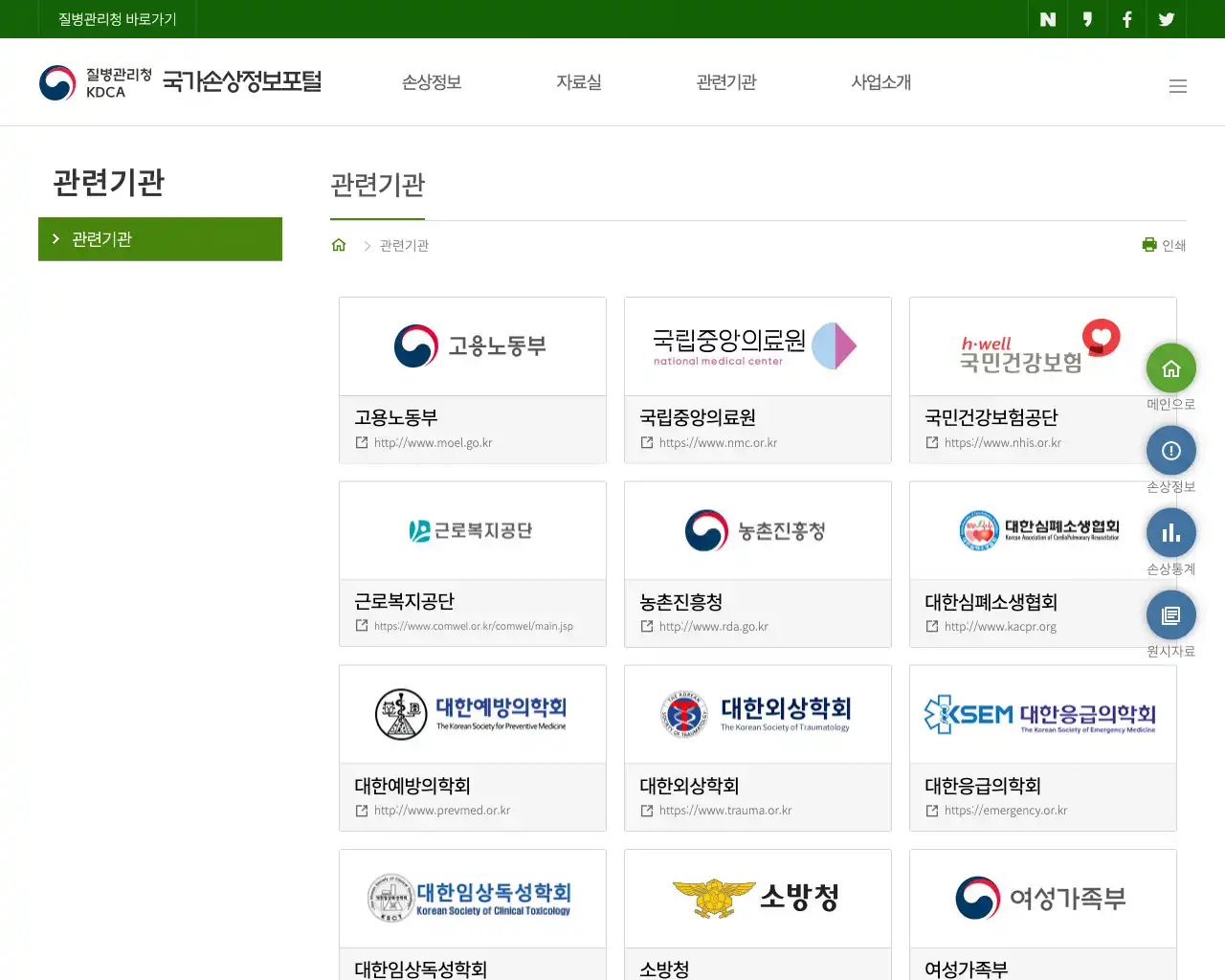Click the KDCA 국가손상정보포털 logo
Viewport: 1225px width, 980px height.
(x=180, y=82)
